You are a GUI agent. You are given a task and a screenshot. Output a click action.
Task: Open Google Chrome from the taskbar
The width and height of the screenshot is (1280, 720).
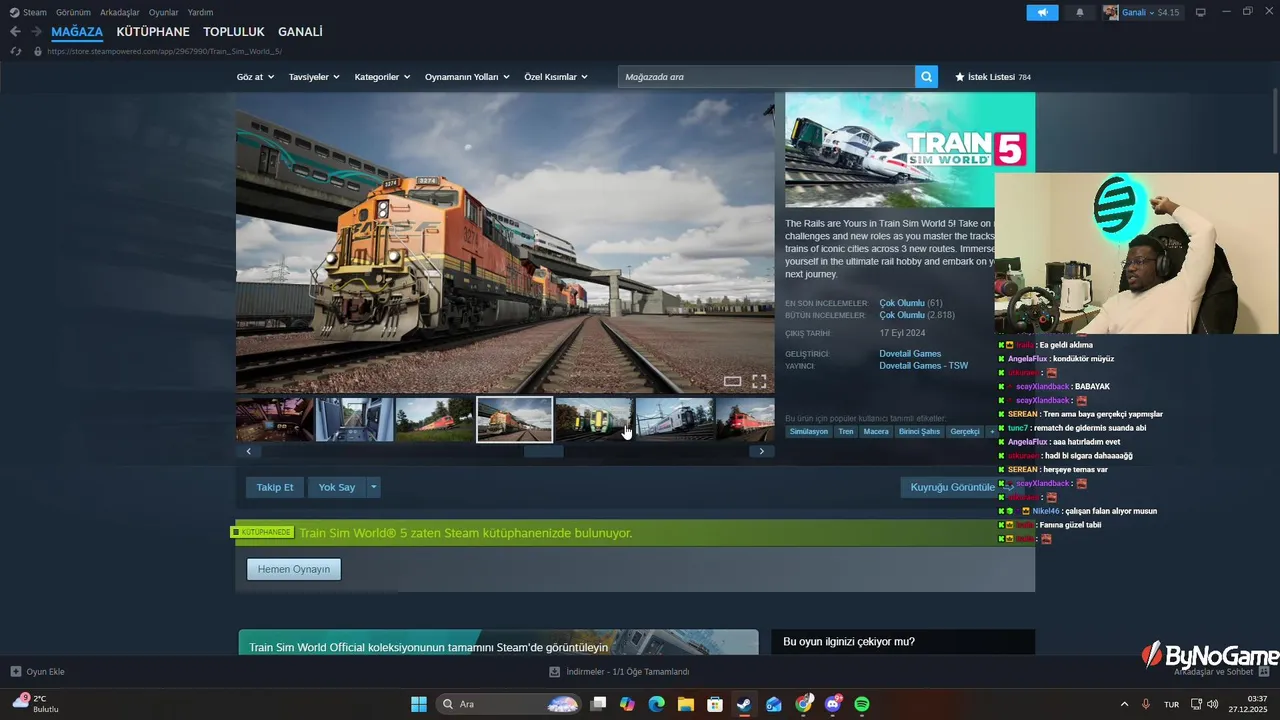[803, 704]
